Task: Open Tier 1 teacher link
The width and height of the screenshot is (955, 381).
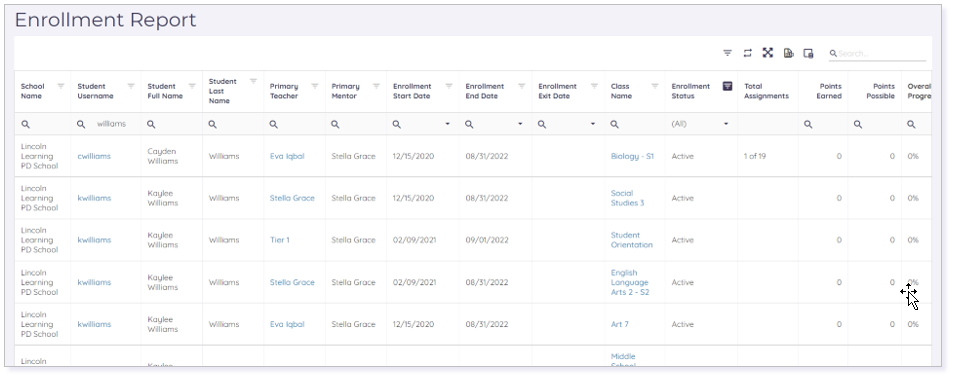Action: pyautogui.click(x=280, y=240)
